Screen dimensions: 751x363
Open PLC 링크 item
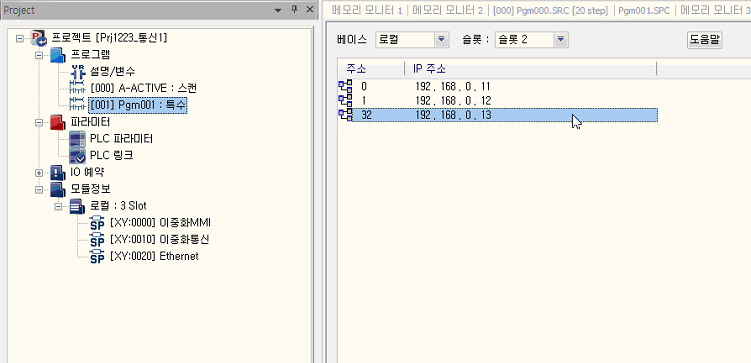[x=111, y=156]
